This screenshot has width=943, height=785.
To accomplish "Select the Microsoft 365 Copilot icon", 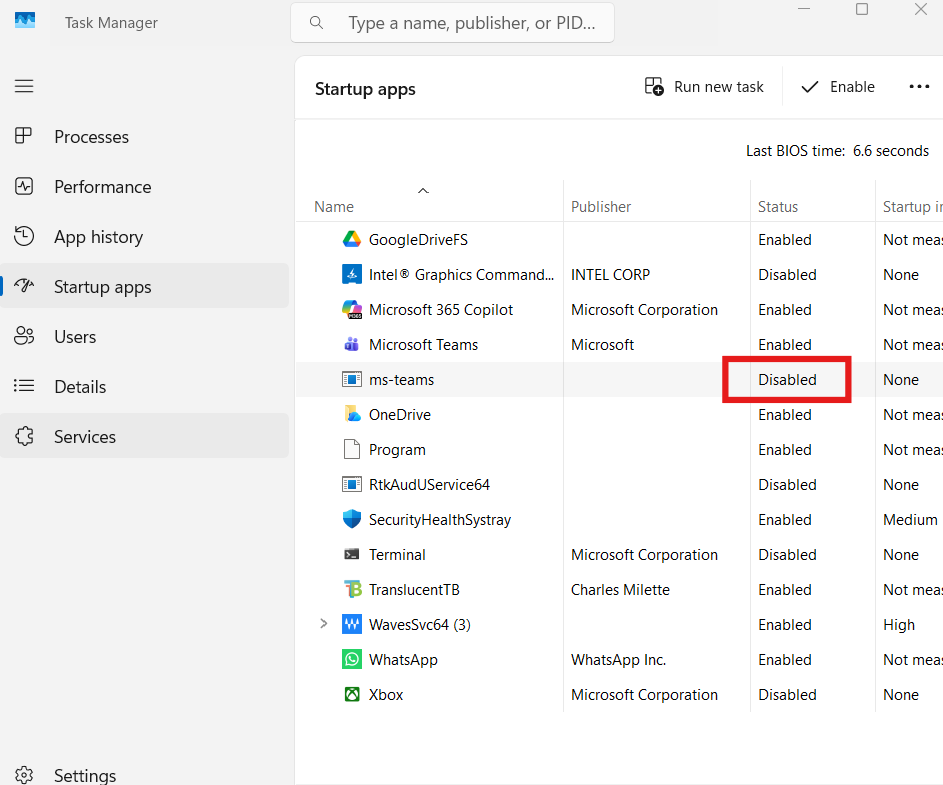I will click(352, 309).
